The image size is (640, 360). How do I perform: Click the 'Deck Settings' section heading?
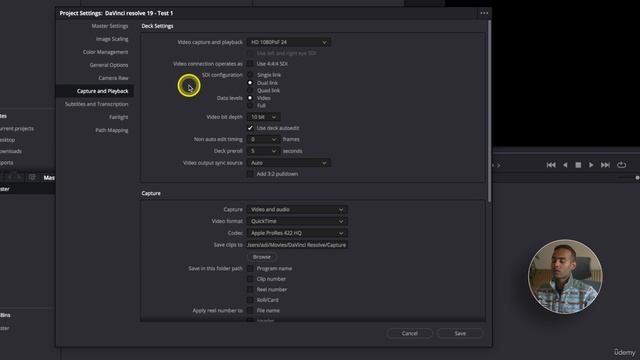pos(157,26)
